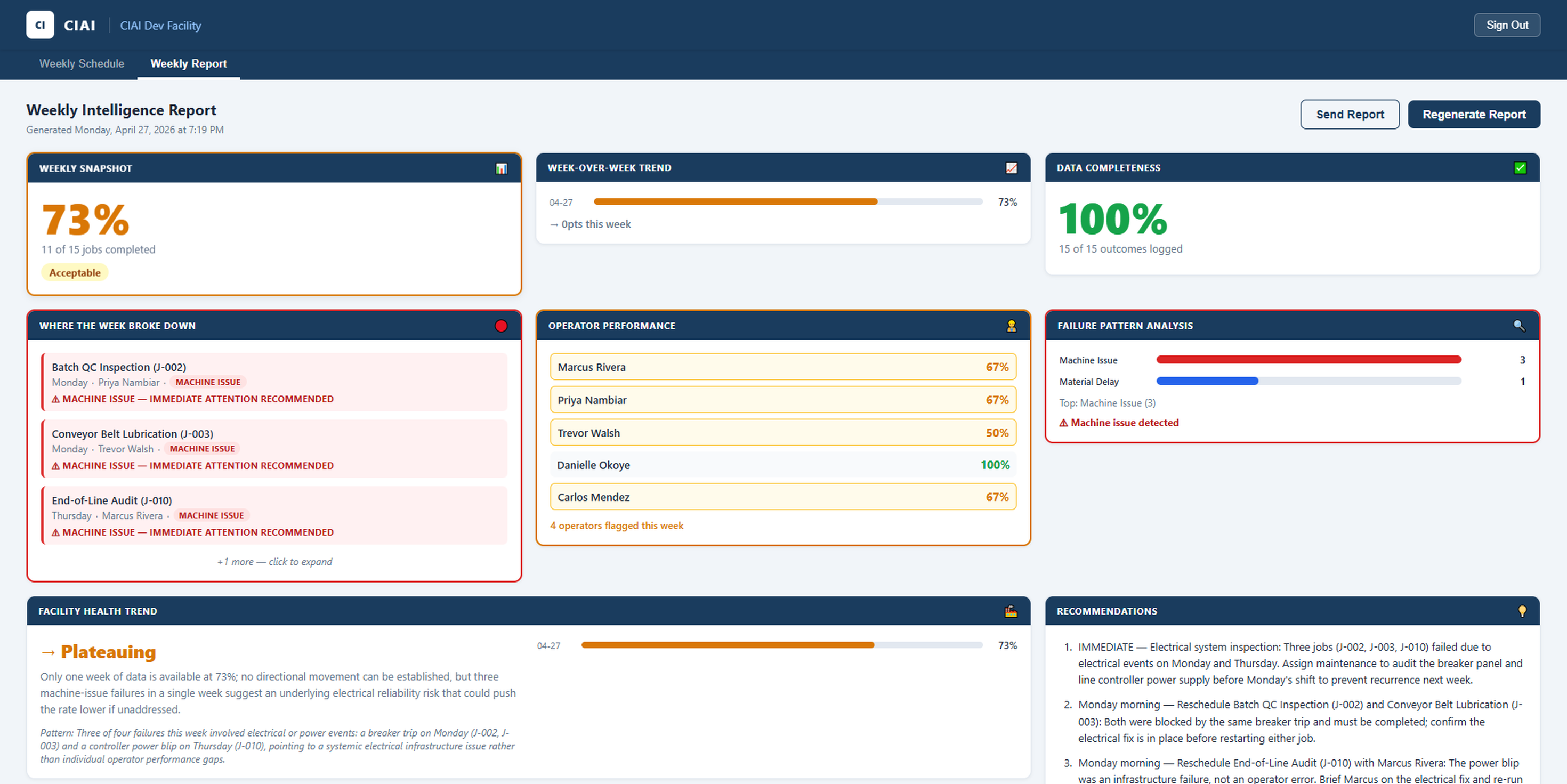Select the Trevor Walsh operator row
This screenshot has height=784, width=1567.
(x=783, y=433)
